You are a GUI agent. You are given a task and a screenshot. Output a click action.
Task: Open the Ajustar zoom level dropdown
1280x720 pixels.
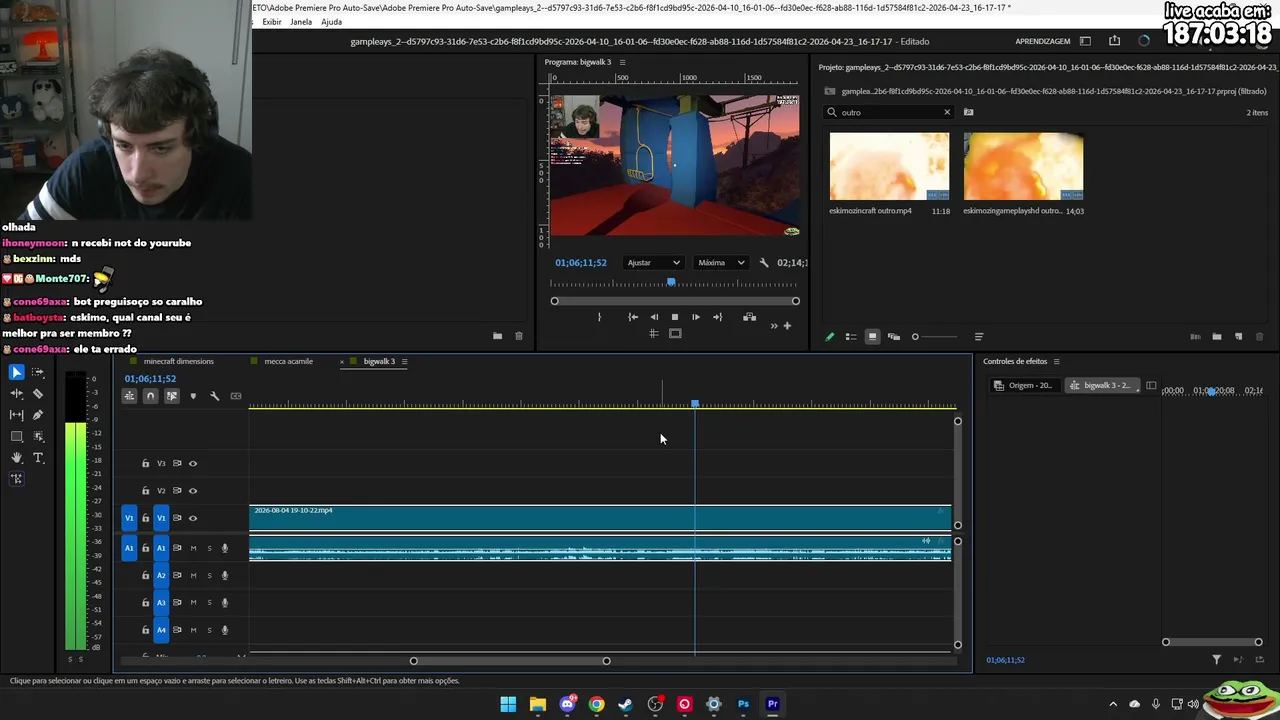(653, 263)
